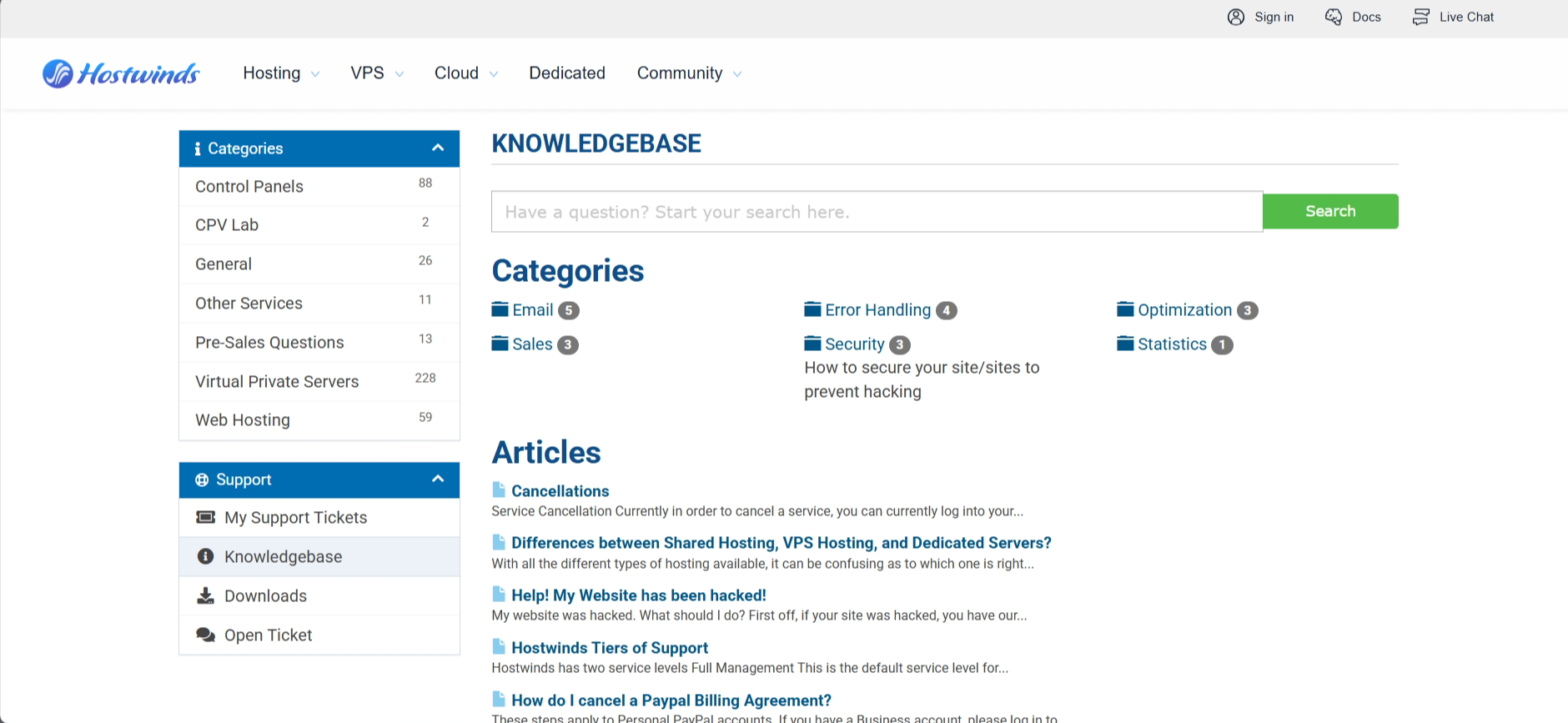Click the info icon in Categories panel header
1568x723 pixels.
click(198, 148)
